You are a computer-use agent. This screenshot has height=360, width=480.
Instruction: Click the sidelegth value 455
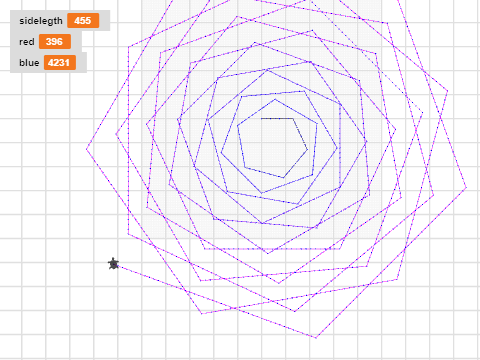click(83, 21)
